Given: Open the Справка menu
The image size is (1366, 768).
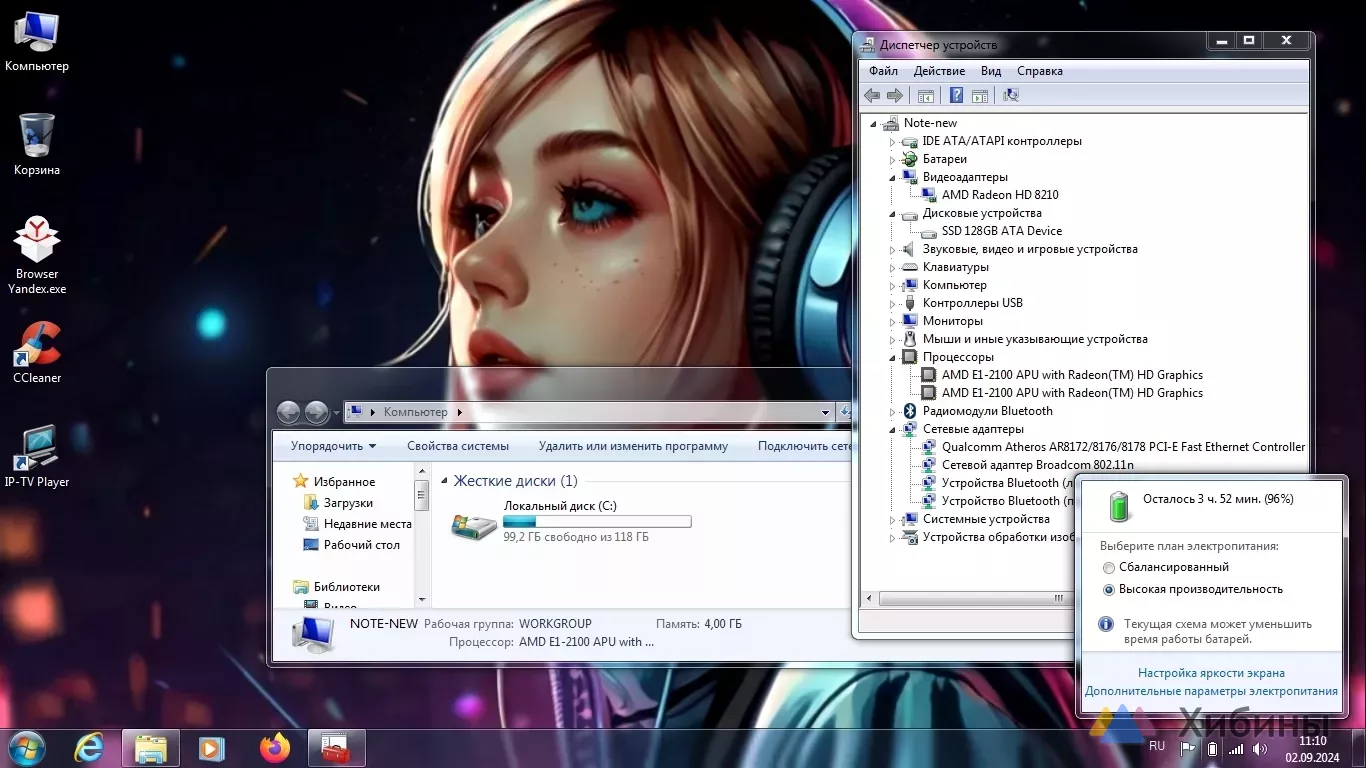Looking at the screenshot, I should click(x=1040, y=71).
